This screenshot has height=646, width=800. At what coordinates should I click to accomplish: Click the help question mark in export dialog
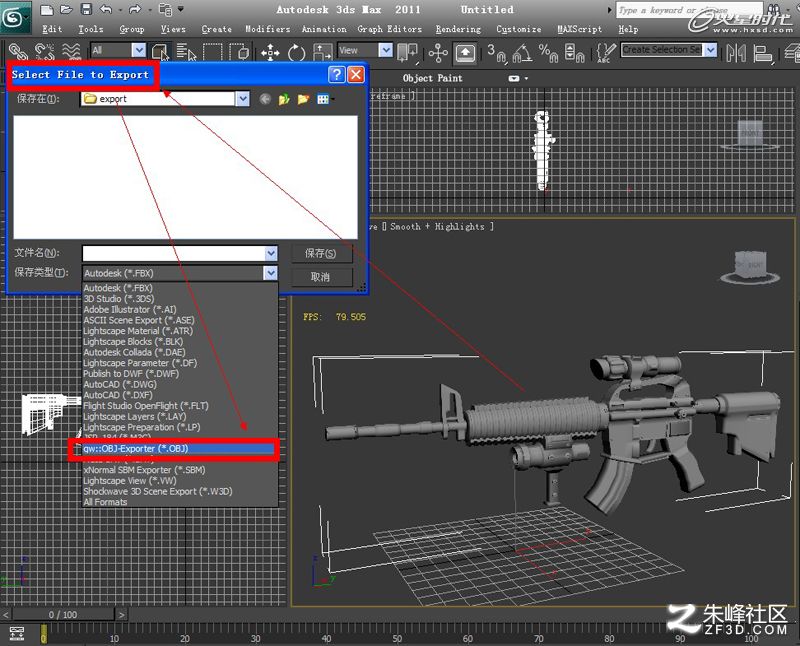336,74
